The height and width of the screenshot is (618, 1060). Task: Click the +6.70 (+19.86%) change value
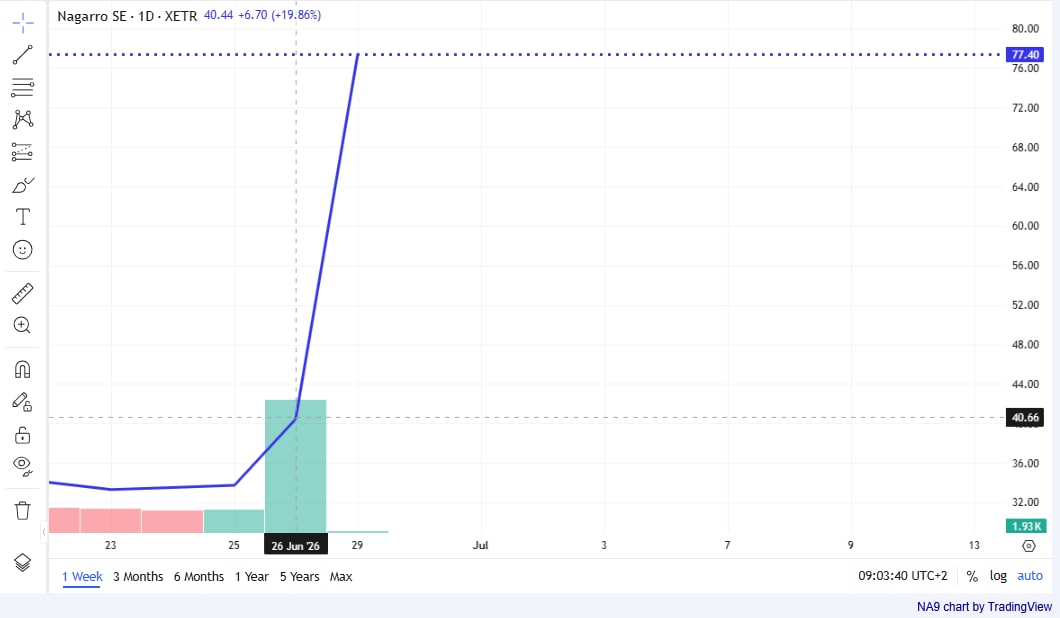coord(279,15)
